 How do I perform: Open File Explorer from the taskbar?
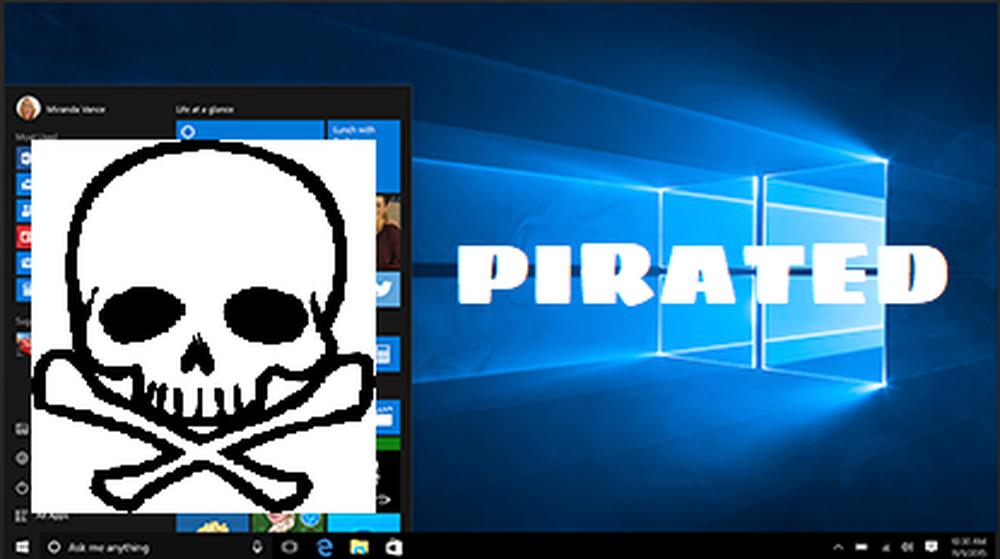pos(359,547)
